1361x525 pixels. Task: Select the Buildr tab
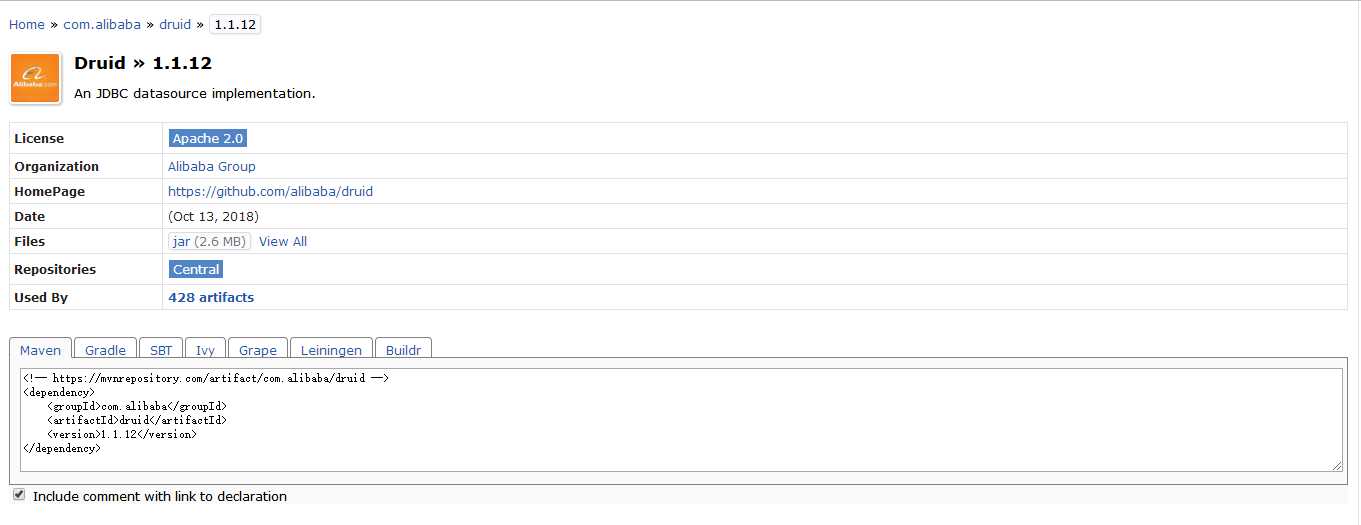coord(404,350)
